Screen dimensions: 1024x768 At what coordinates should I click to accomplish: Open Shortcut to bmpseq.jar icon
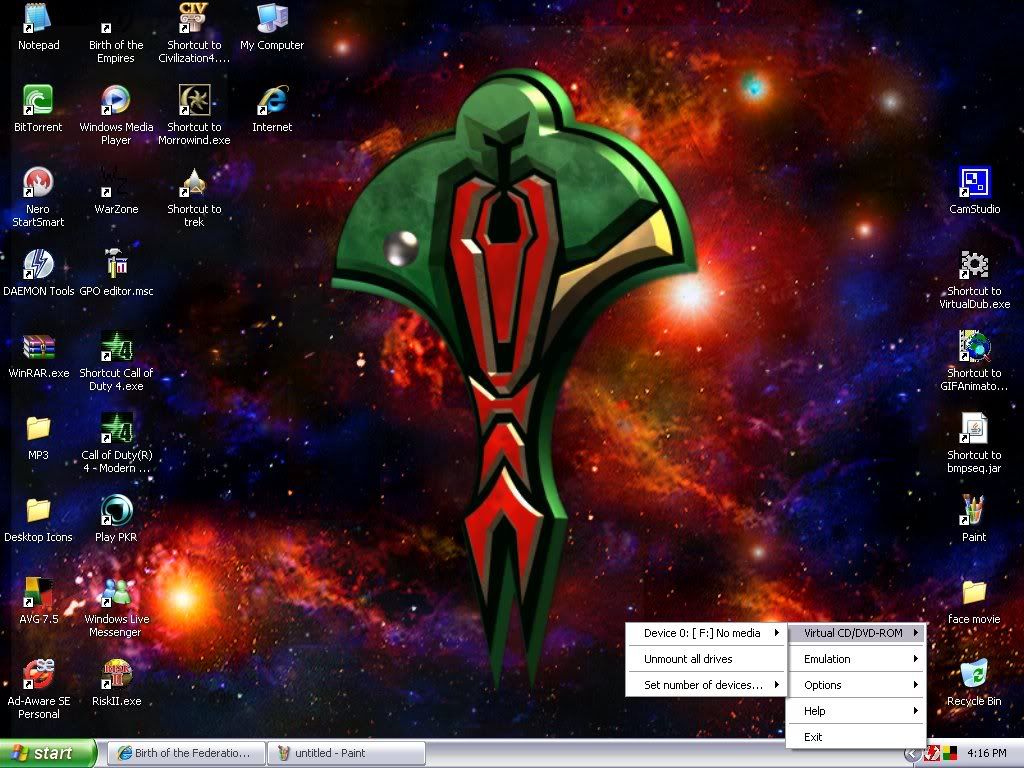(x=974, y=428)
